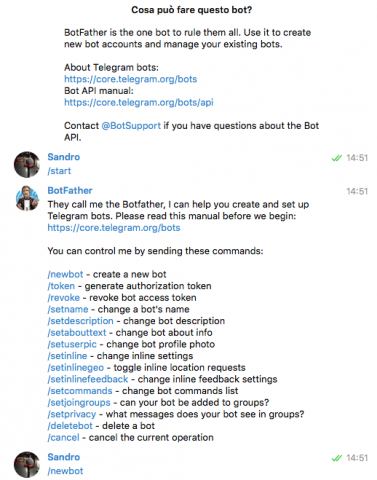Click Sandro's avatar beside the /start message
The height and width of the screenshot is (480, 377).
27,164
